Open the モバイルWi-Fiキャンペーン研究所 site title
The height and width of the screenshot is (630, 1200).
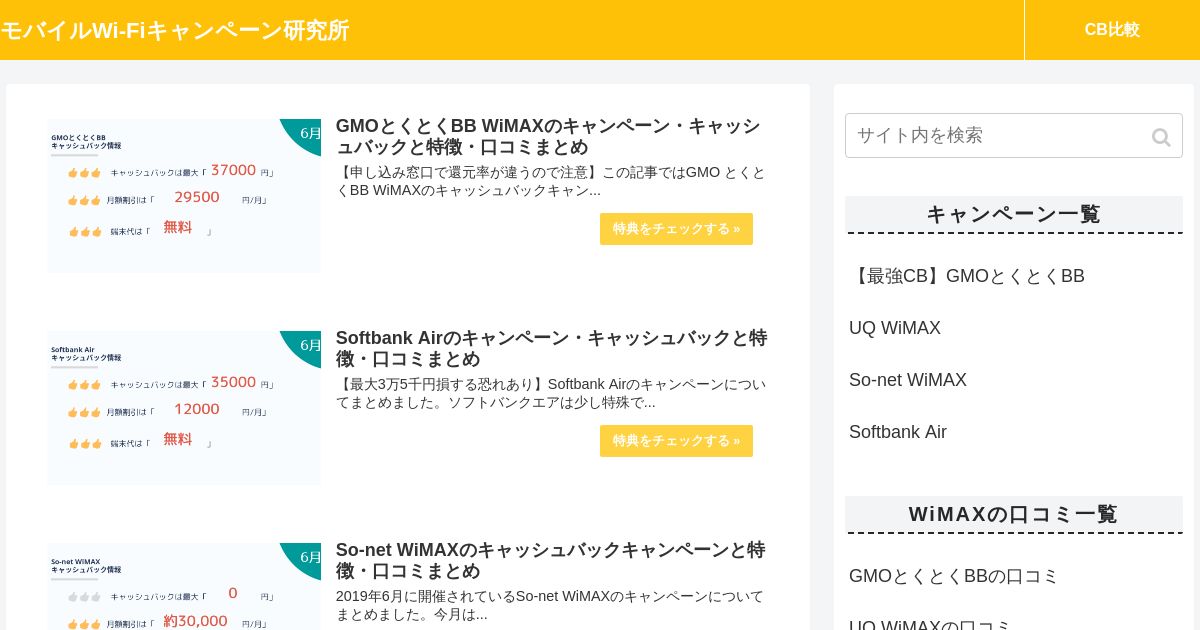(174, 30)
